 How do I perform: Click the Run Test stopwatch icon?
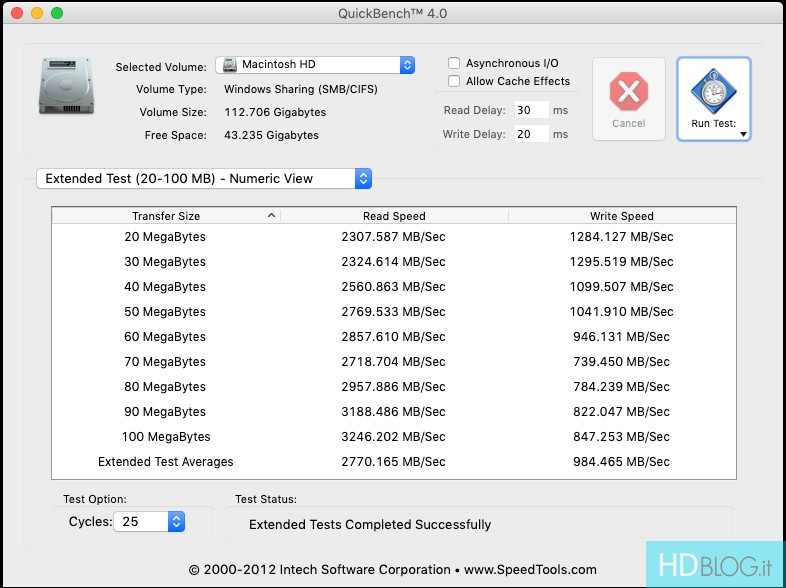pyautogui.click(x=714, y=91)
